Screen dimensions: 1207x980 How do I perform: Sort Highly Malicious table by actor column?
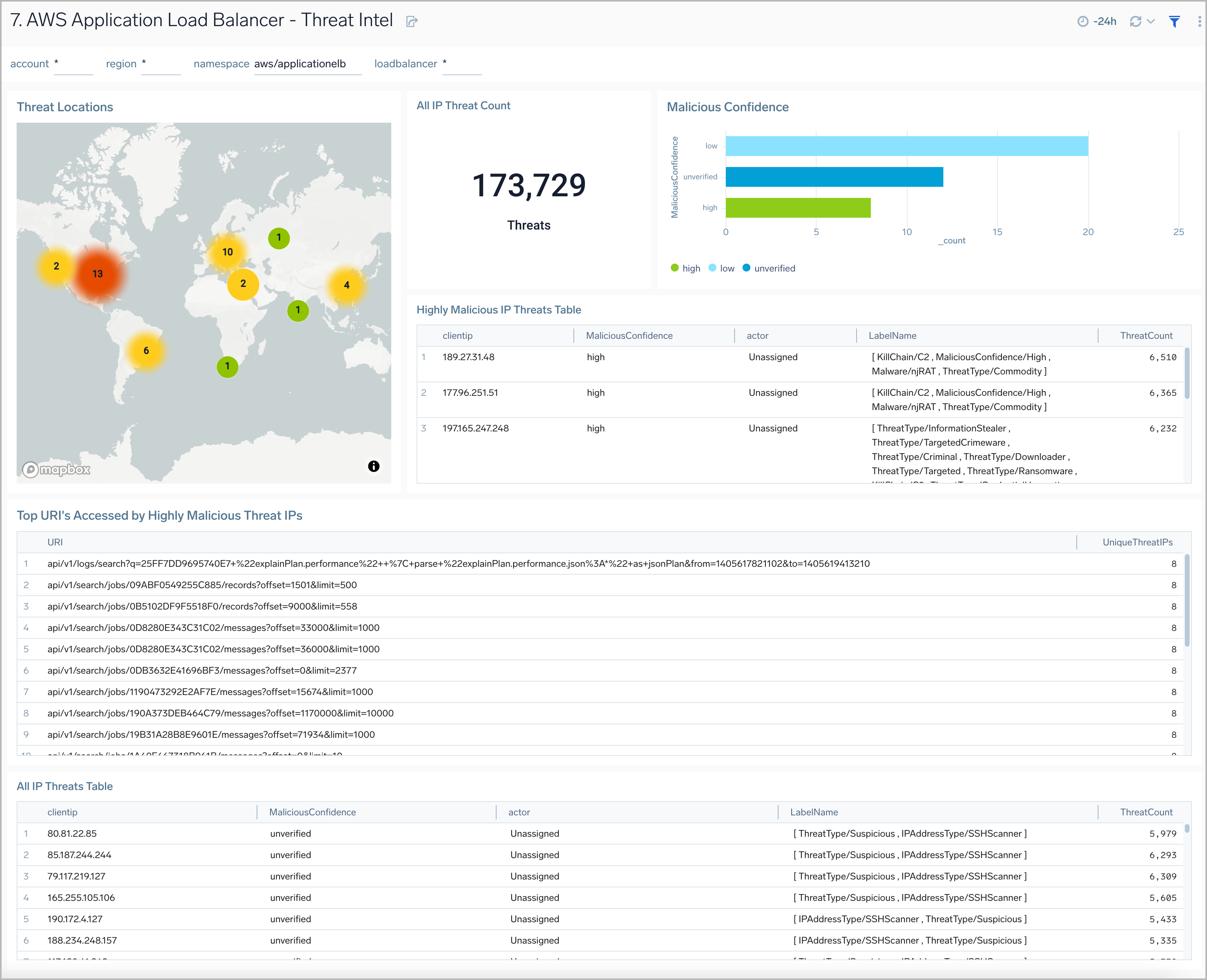coord(758,335)
